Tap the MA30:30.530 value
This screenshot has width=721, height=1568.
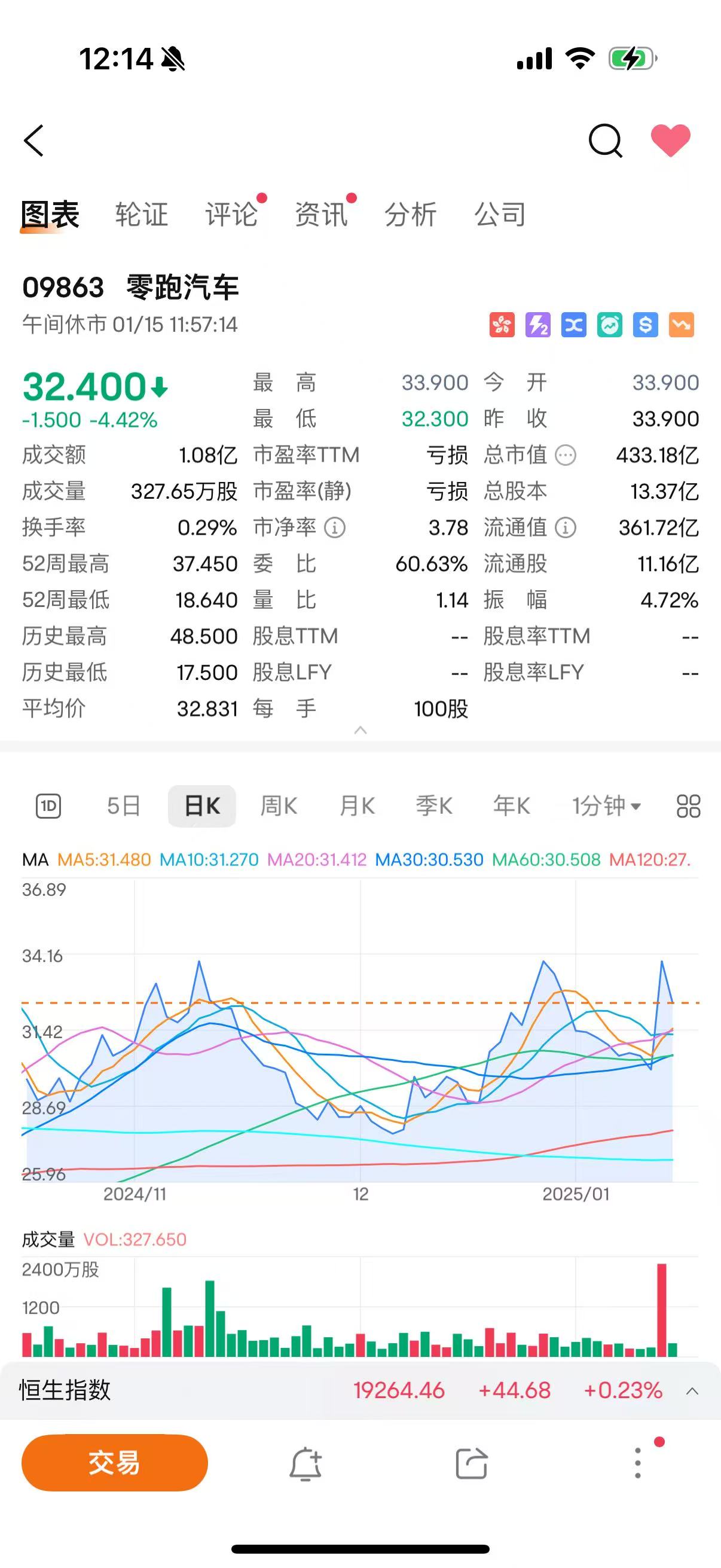[429, 860]
